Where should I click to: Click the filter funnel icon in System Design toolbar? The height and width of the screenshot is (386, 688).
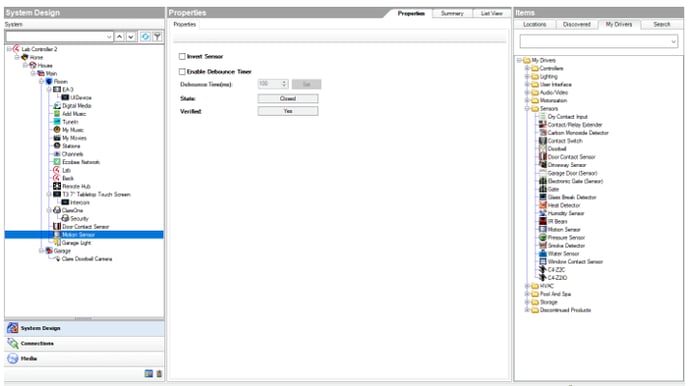tap(157, 37)
